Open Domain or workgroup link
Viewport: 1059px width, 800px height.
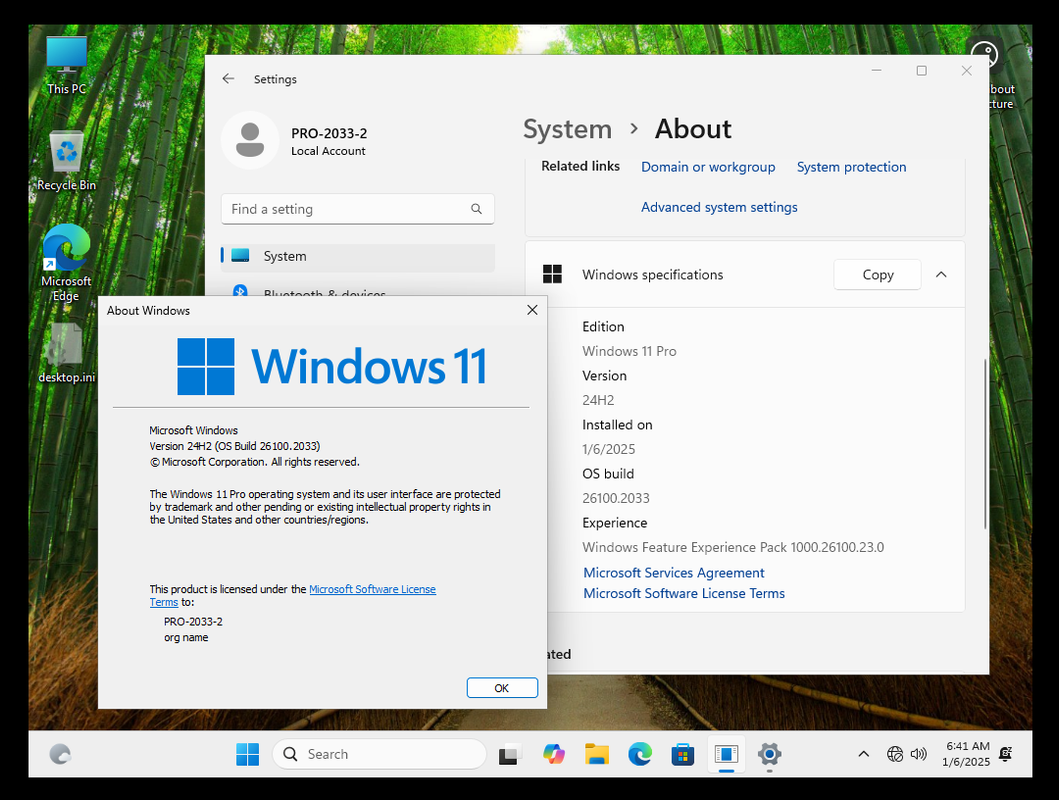coord(708,167)
